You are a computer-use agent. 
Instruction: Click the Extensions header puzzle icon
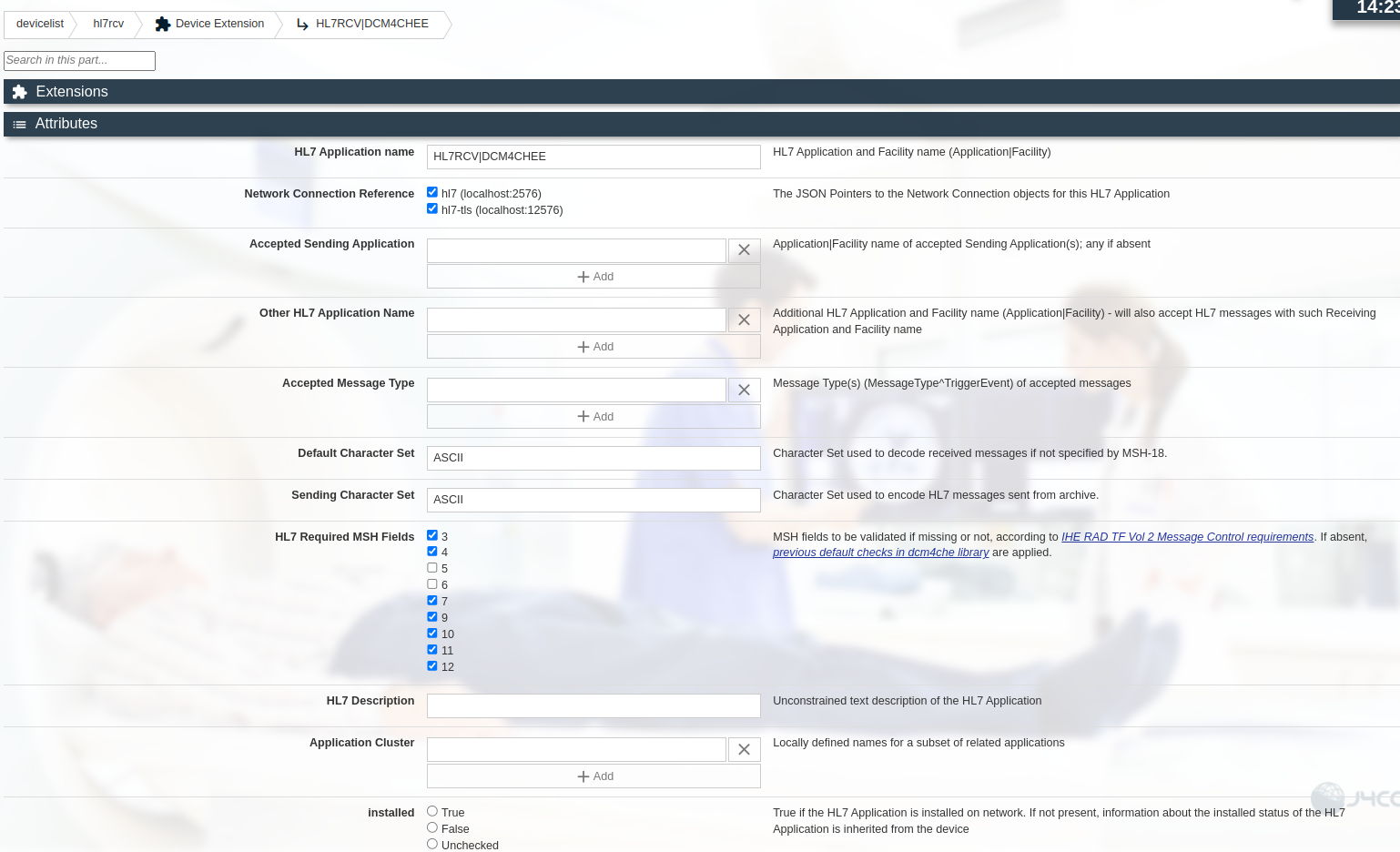coord(19,91)
